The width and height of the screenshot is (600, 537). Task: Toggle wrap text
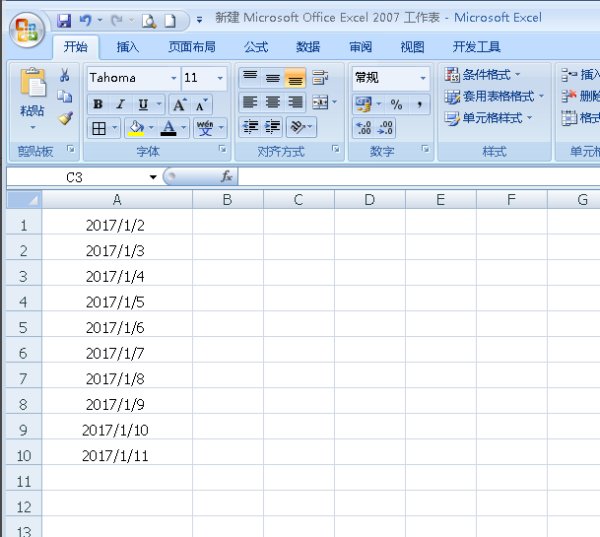(x=320, y=78)
